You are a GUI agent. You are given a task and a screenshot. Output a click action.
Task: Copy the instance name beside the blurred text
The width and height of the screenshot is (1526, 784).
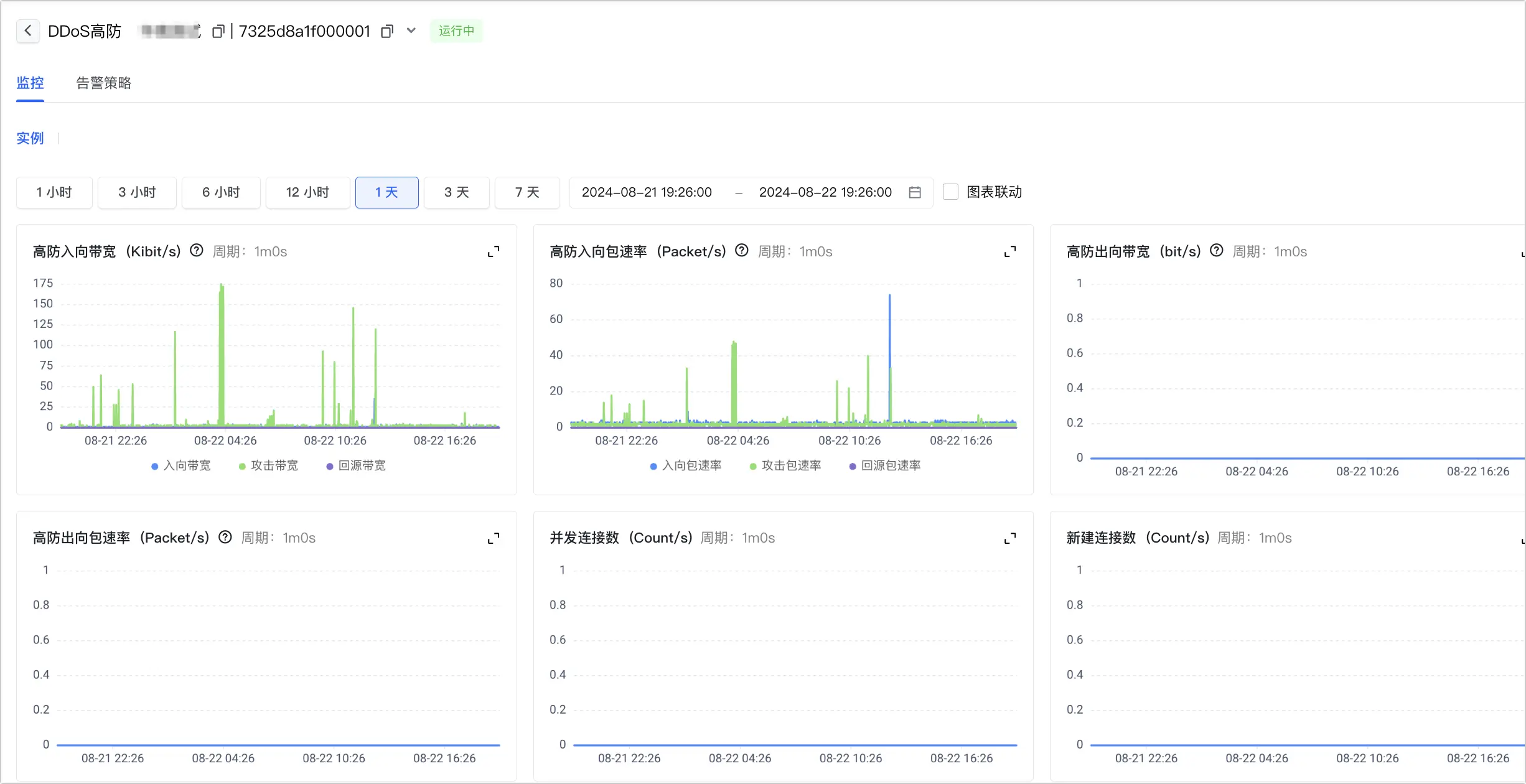point(218,31)
